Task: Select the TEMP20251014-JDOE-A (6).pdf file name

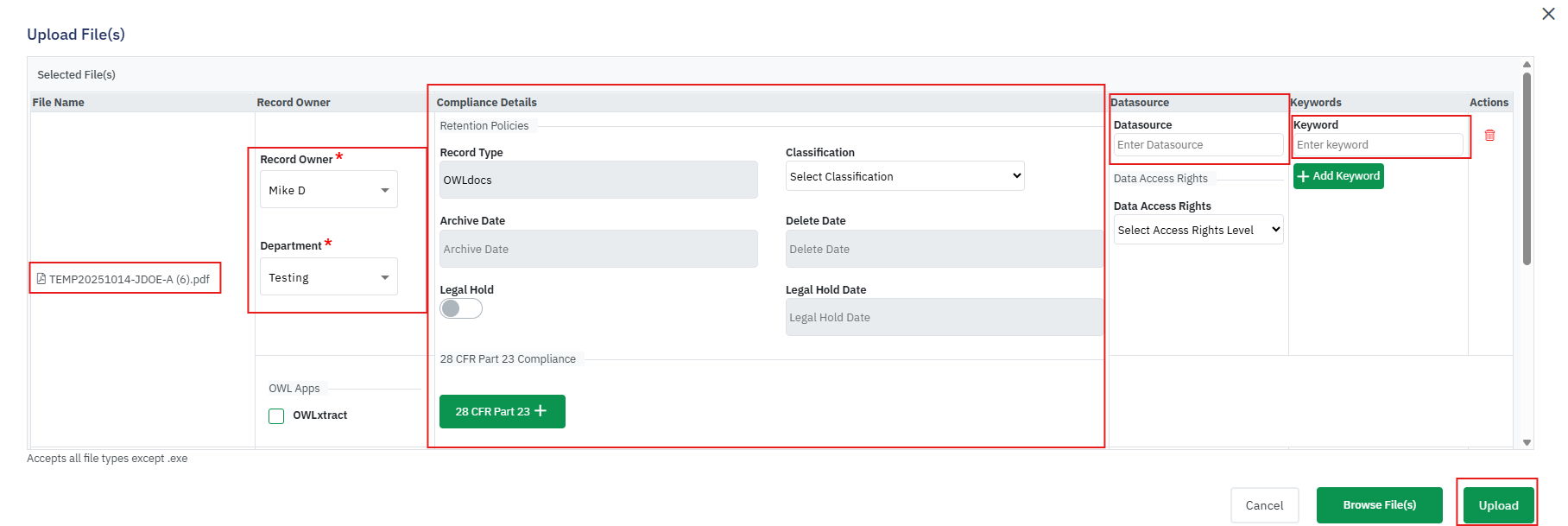Action: [x=130, y=279]
